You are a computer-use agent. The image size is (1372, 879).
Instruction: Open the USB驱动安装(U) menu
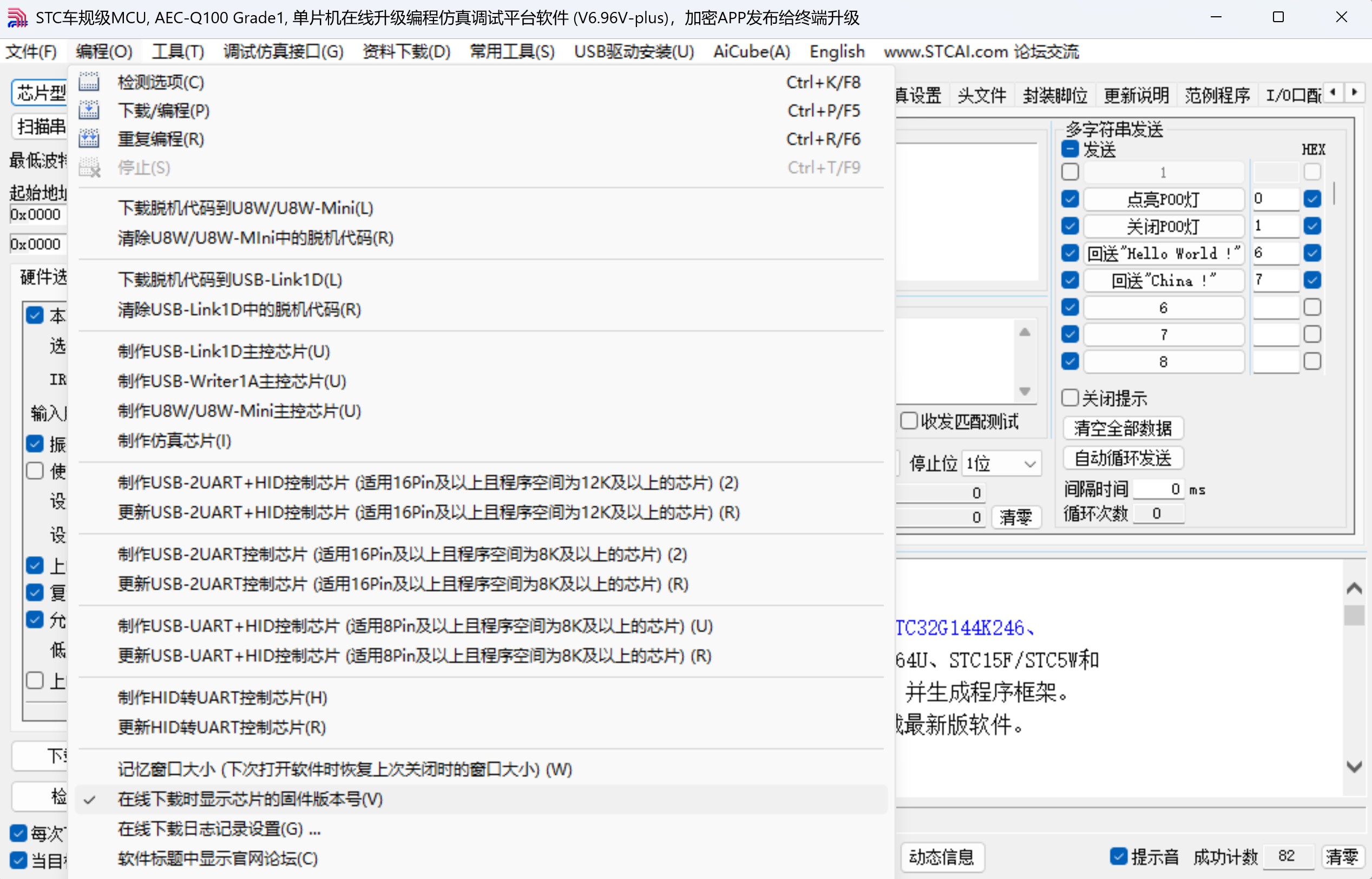(x=634, y=52)
